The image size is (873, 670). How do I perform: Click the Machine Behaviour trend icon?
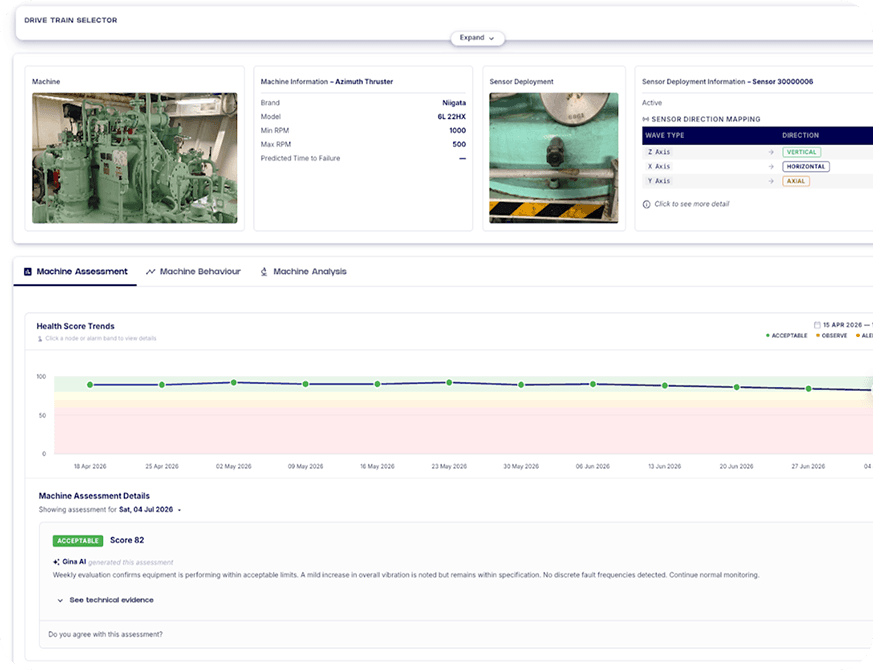pos(150,272)
